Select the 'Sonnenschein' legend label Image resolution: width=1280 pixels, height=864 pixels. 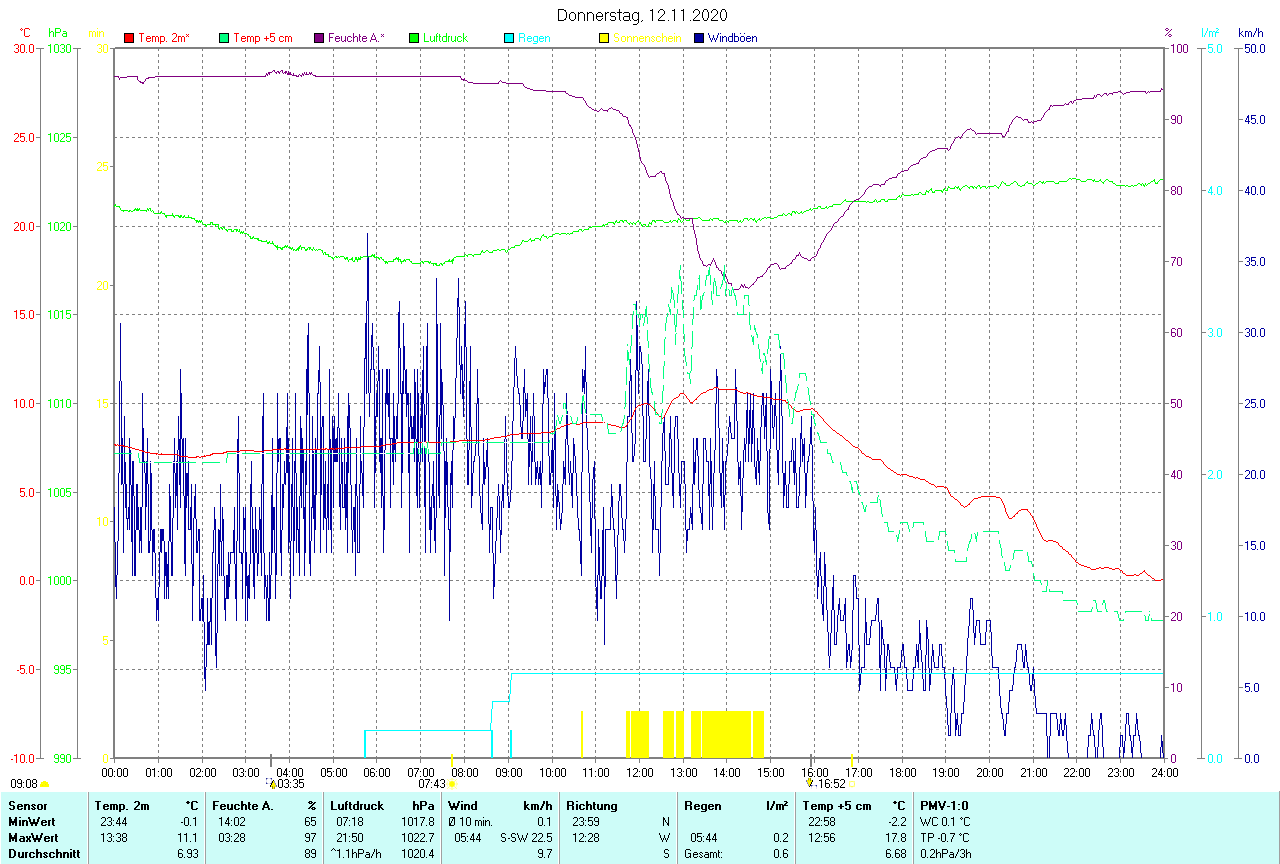tap(647, 38)
